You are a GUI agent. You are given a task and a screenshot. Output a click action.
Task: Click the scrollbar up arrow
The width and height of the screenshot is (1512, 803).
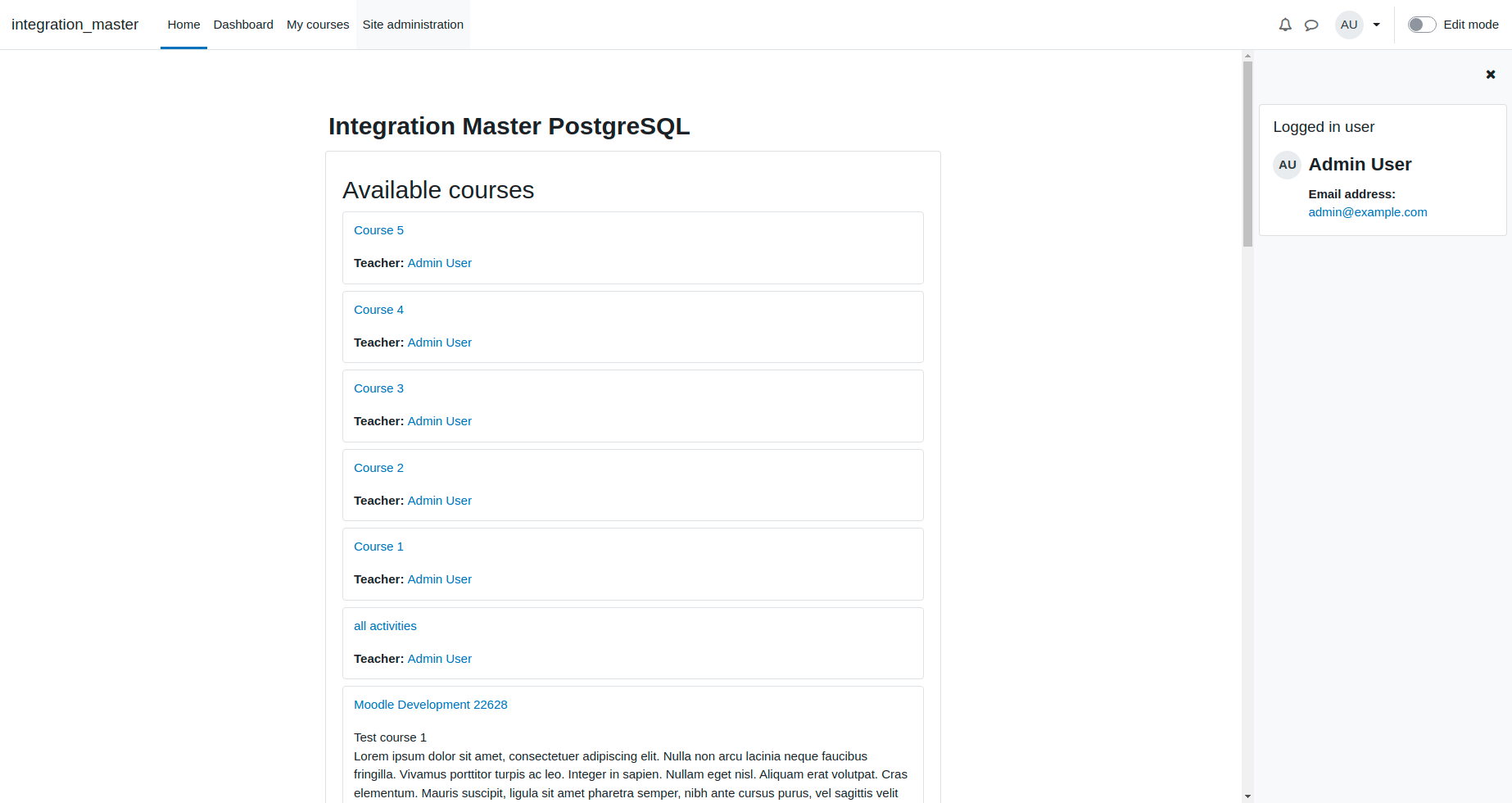point(1247,57)
